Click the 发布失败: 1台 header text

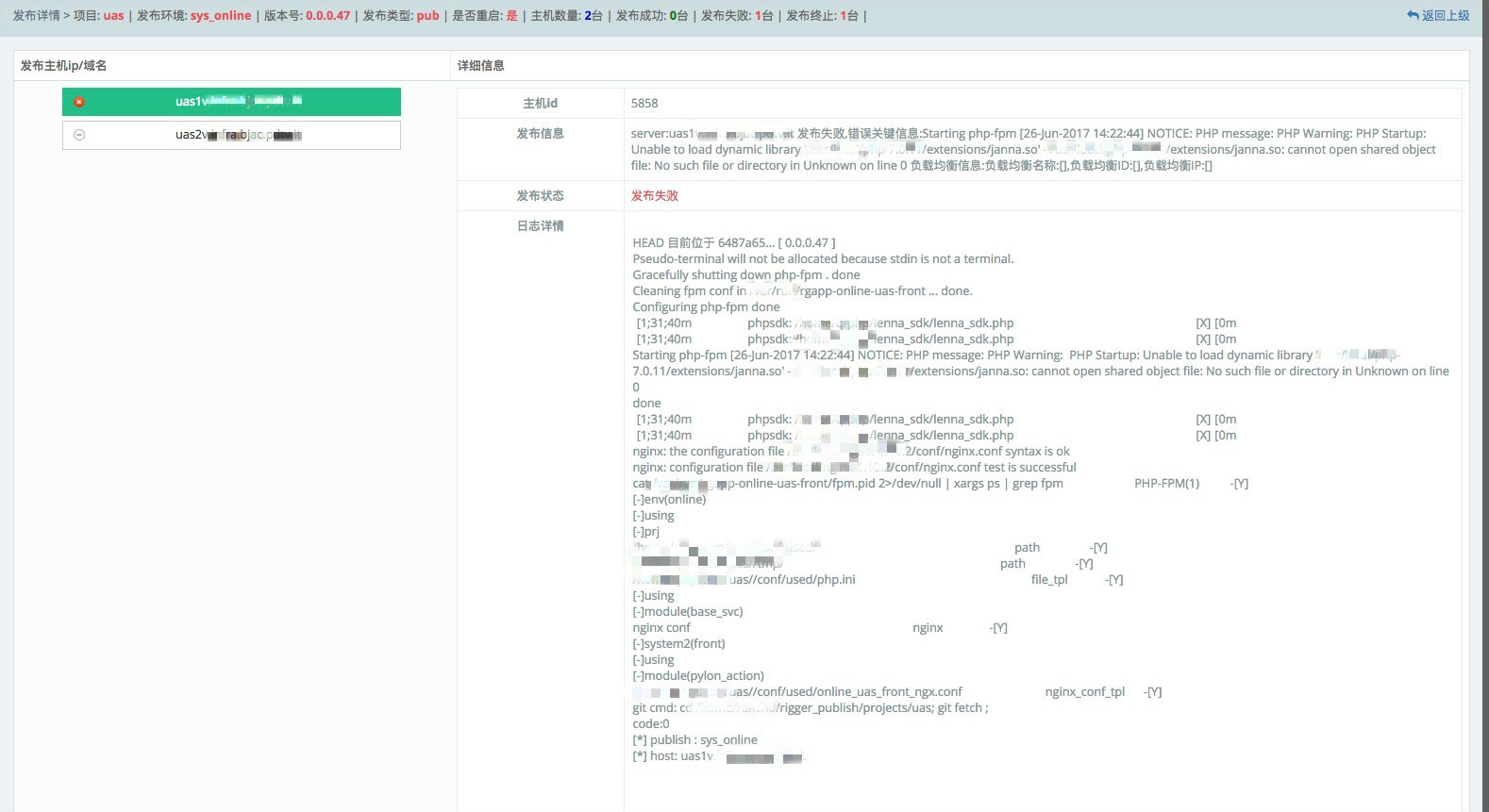(737, 15)
